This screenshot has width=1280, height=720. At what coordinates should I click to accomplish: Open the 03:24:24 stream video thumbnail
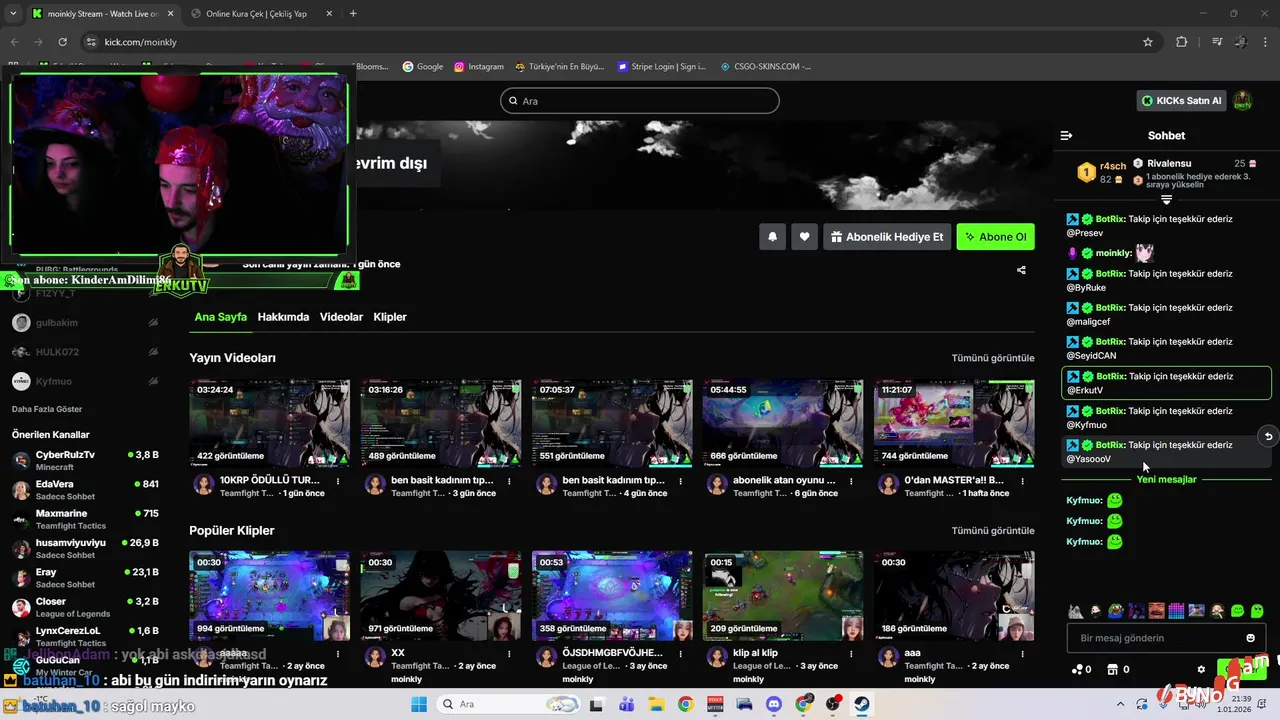270,423
